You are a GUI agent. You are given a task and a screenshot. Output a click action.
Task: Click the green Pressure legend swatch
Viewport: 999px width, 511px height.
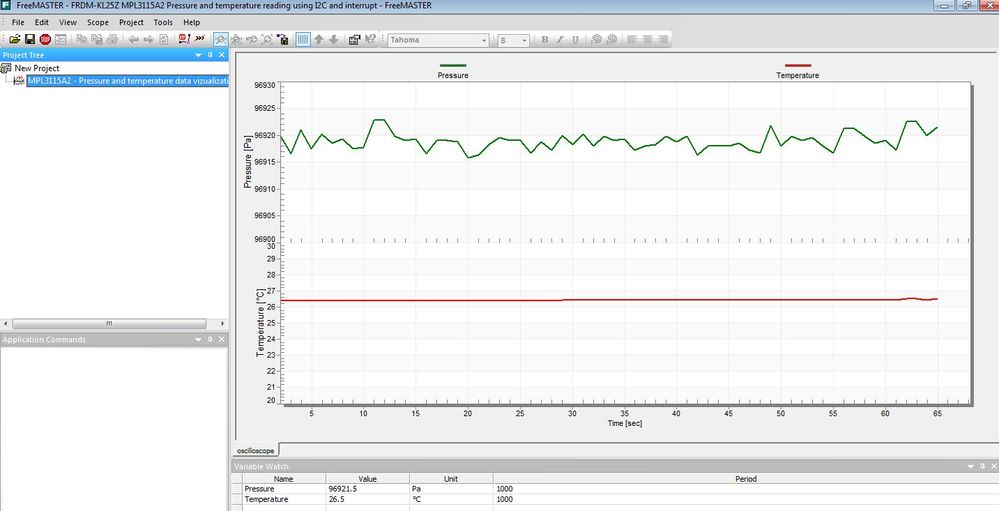tap(452, 65)
